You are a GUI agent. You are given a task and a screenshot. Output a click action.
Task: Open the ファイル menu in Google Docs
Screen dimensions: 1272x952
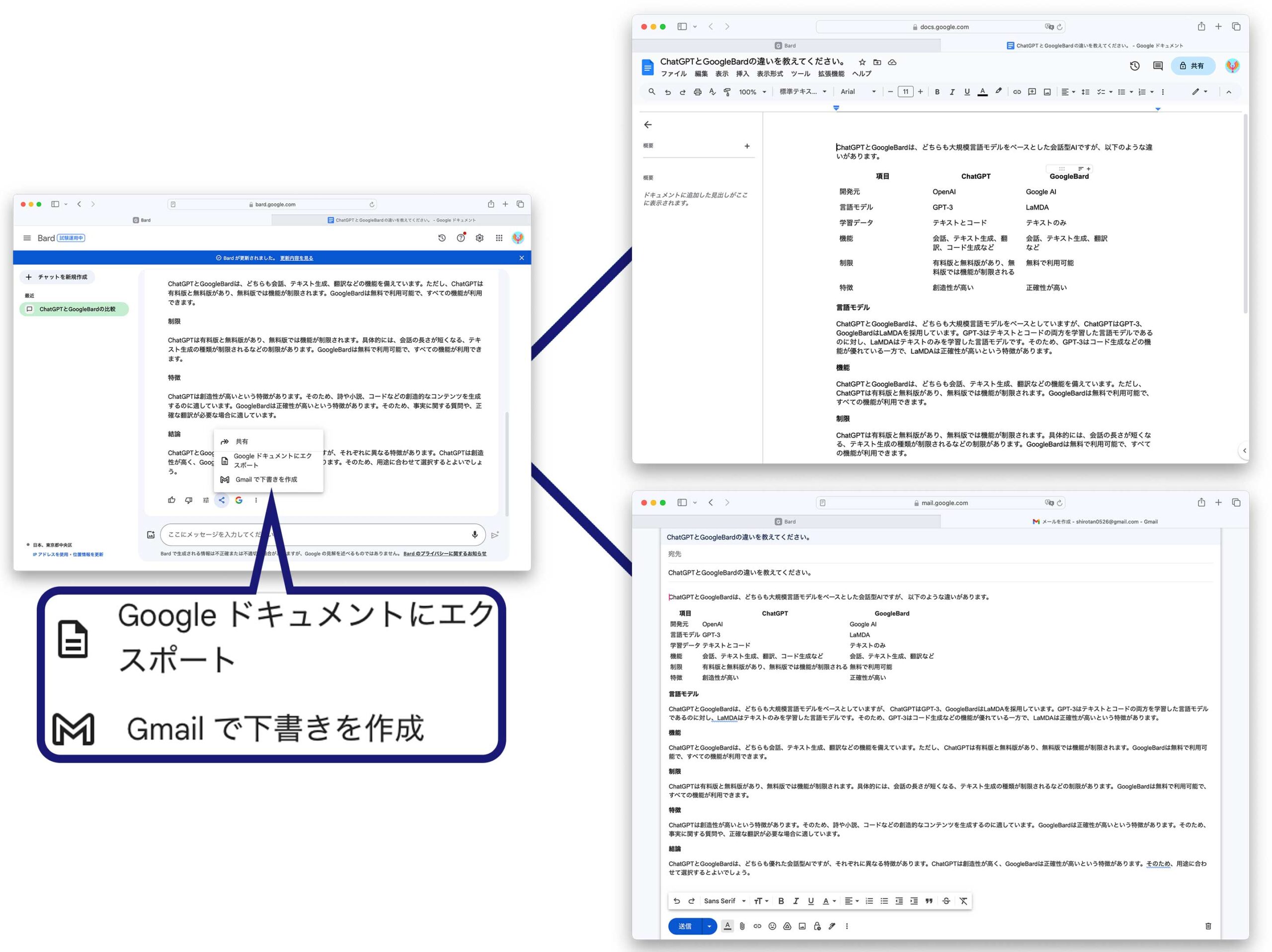673,74
